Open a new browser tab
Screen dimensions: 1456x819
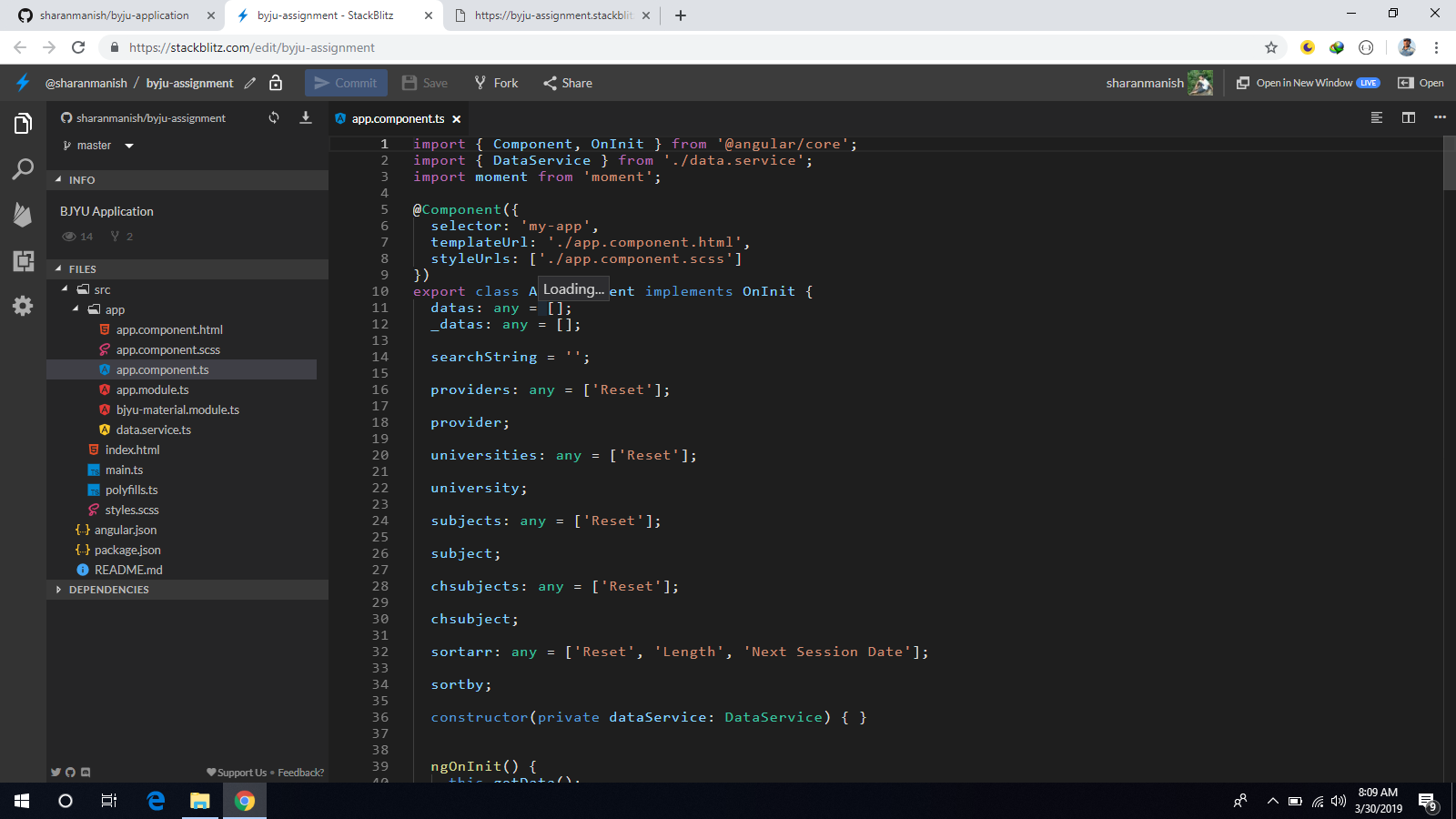click(681, 15)
